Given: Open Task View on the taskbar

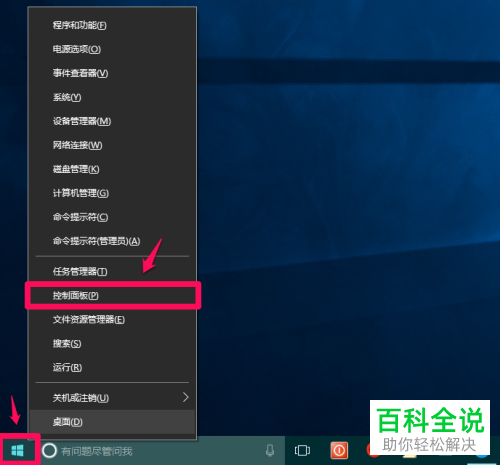Looking at the screenshot, I should [x=302, y=451].
